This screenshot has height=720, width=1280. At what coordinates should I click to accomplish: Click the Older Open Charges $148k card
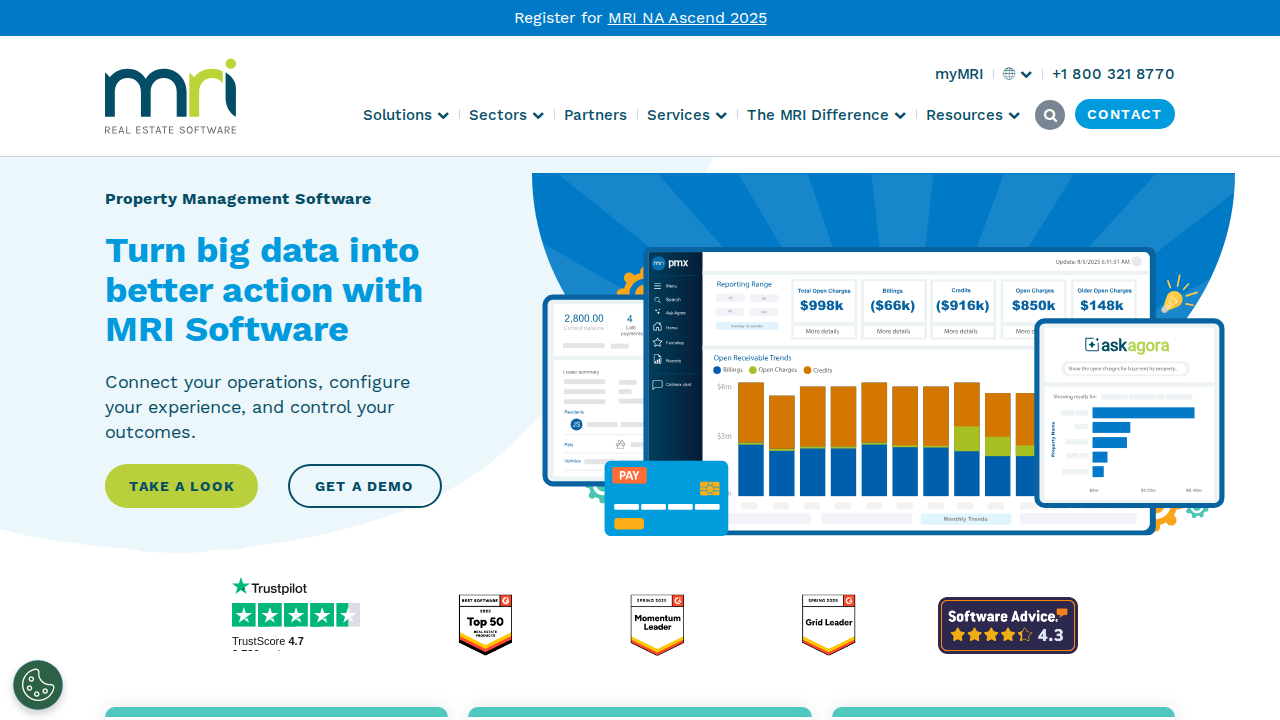(x=1102, y=309)
